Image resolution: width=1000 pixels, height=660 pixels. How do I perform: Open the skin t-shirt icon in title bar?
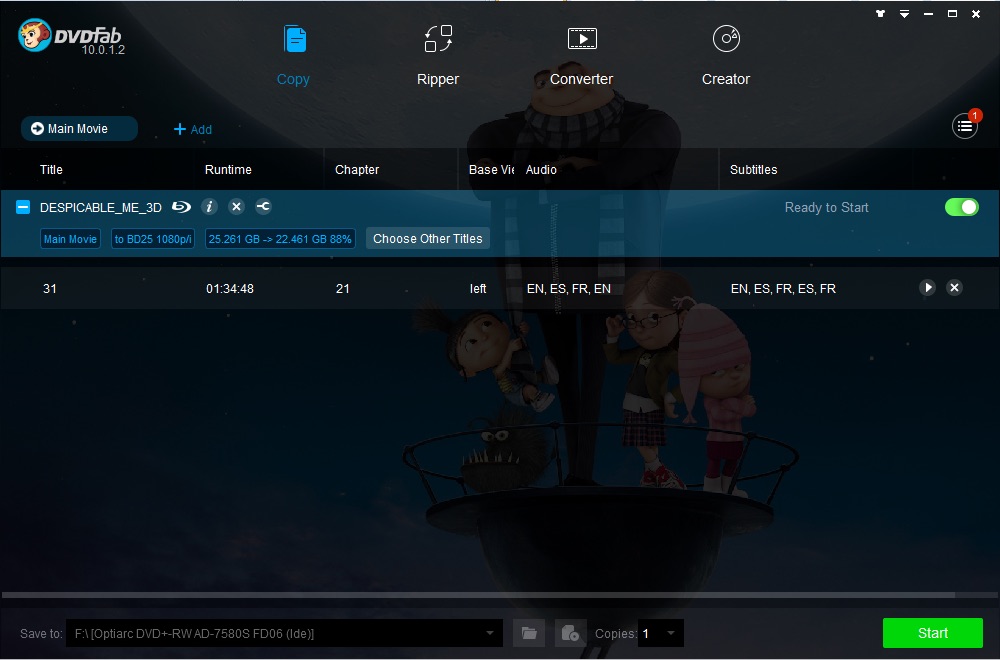click(x=880, y=13)
